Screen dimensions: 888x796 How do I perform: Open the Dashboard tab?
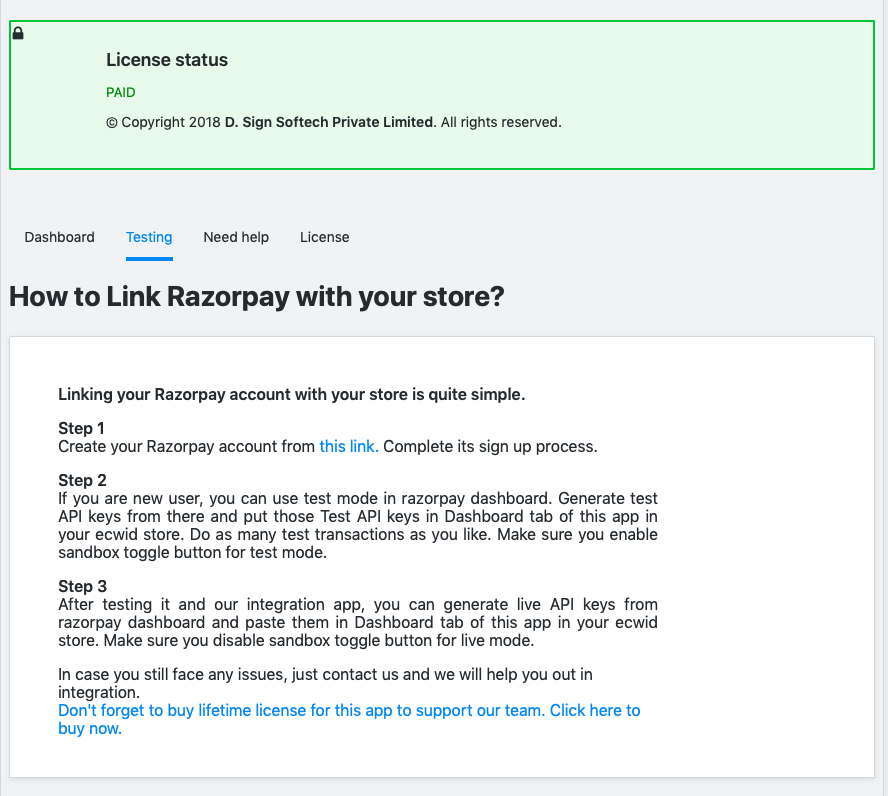59,237
